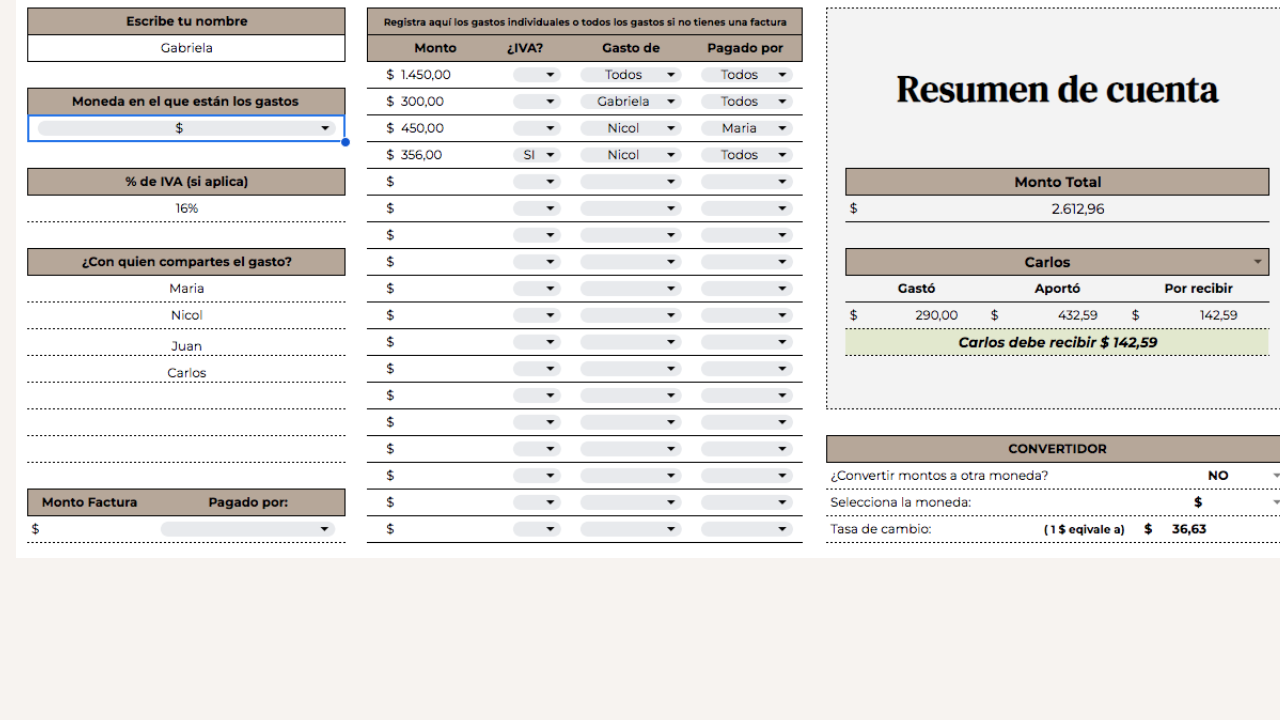Viewport: 1280px width, 720px height.
Task: Click the Maria cell in shared people list
Action: (x=186, y=288)
